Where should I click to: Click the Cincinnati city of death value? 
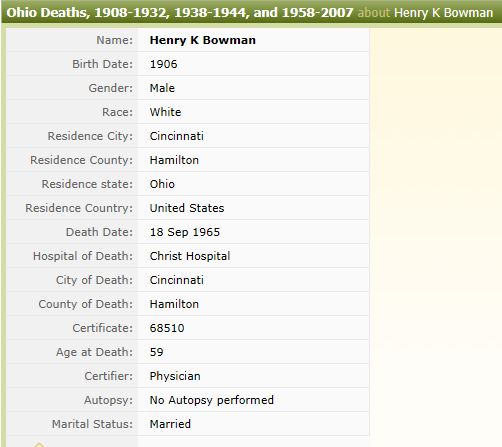click(177, 280)
